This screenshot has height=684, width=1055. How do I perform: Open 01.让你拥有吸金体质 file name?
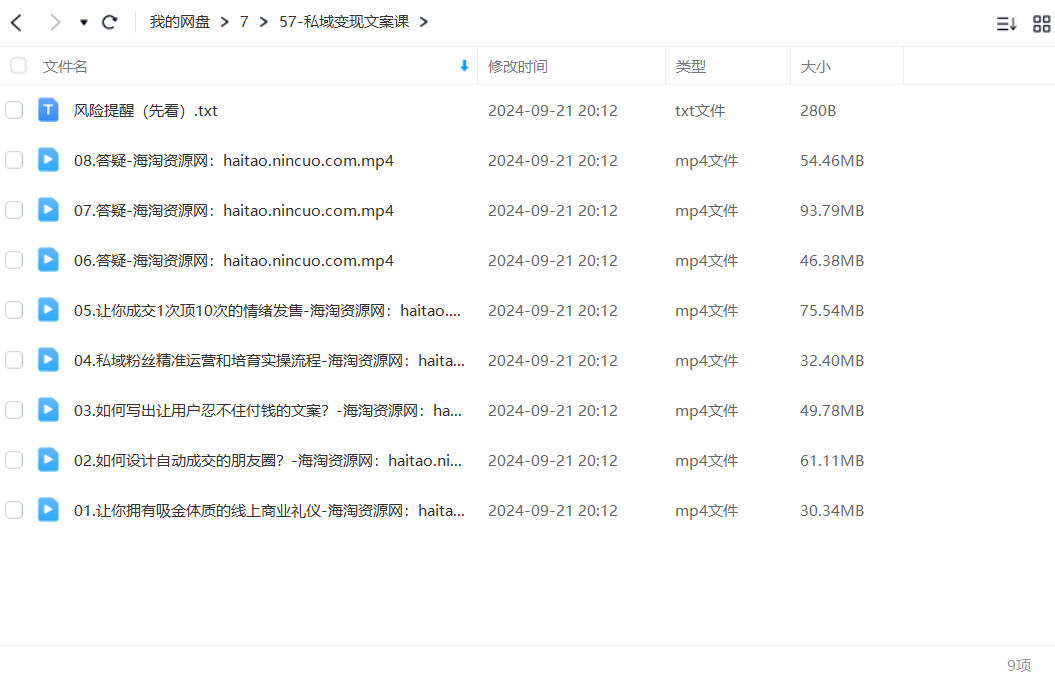click(269, 510)
